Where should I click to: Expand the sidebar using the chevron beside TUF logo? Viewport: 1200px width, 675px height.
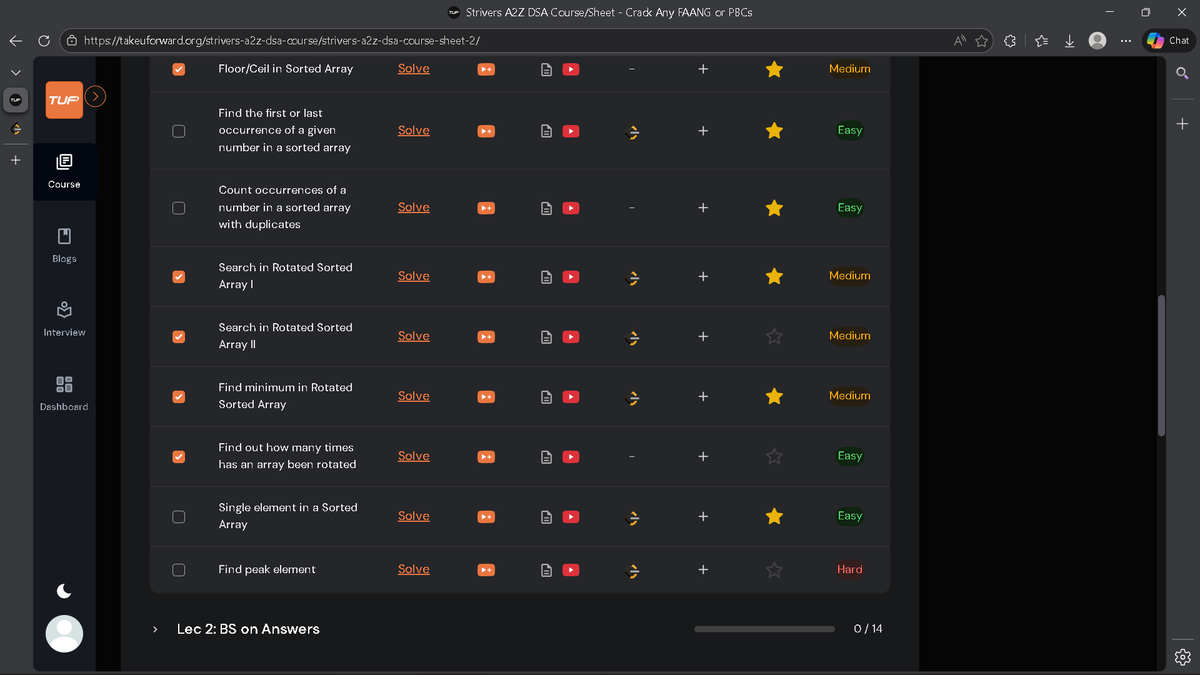95,96
